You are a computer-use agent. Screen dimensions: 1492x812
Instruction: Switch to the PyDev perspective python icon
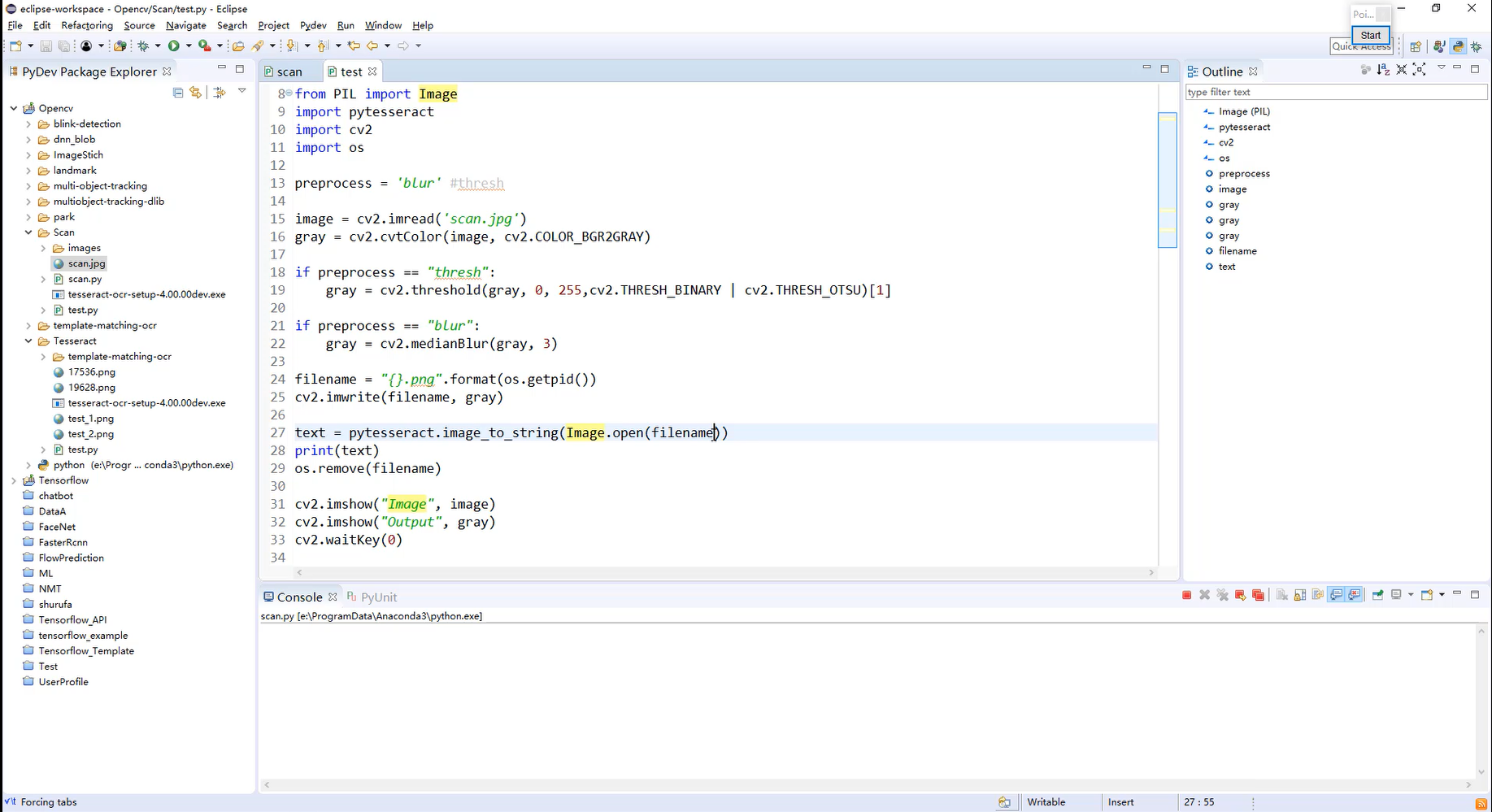click(x=1458, y=46)
